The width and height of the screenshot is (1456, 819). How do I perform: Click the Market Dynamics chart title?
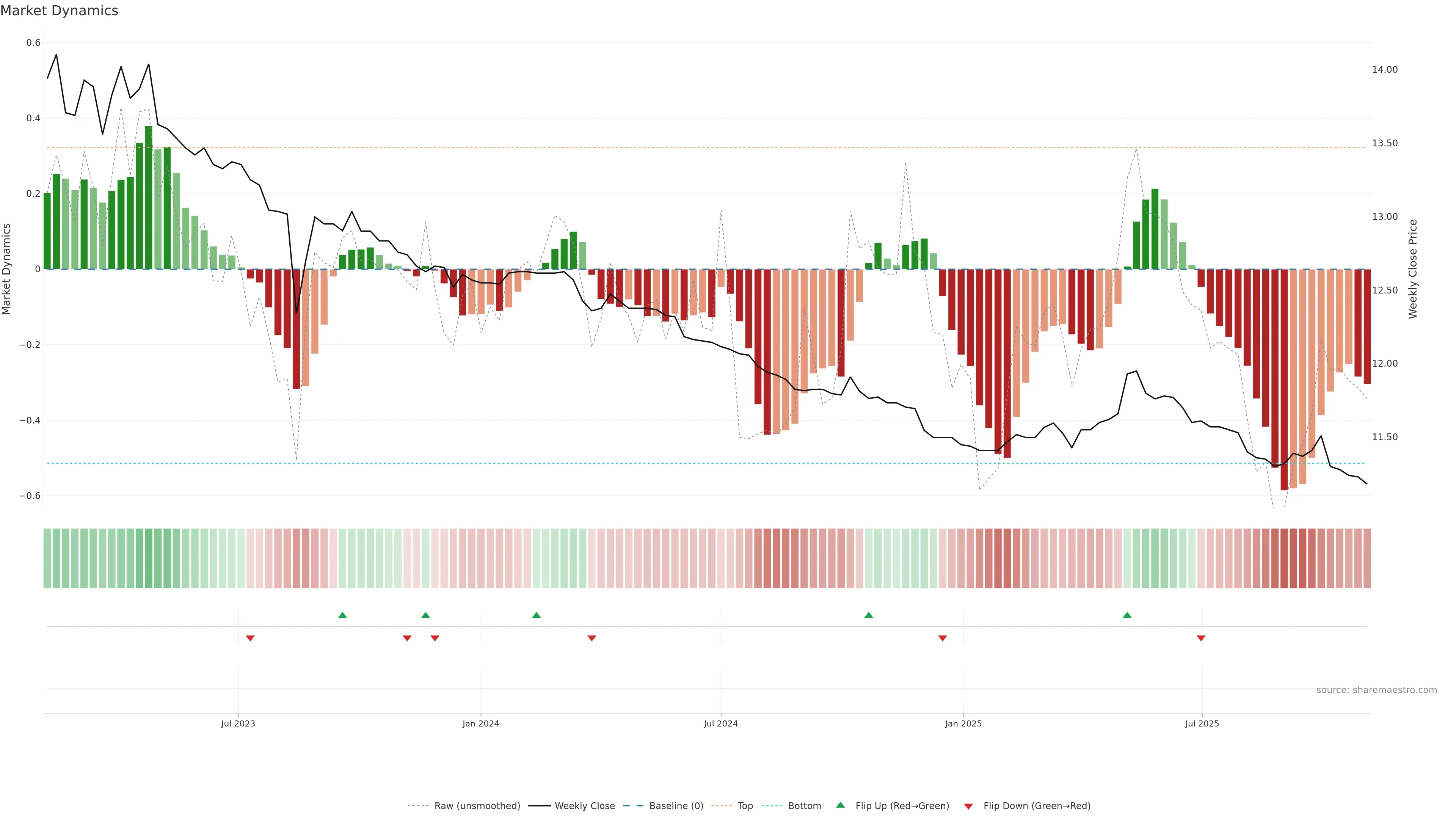[60, 11]
